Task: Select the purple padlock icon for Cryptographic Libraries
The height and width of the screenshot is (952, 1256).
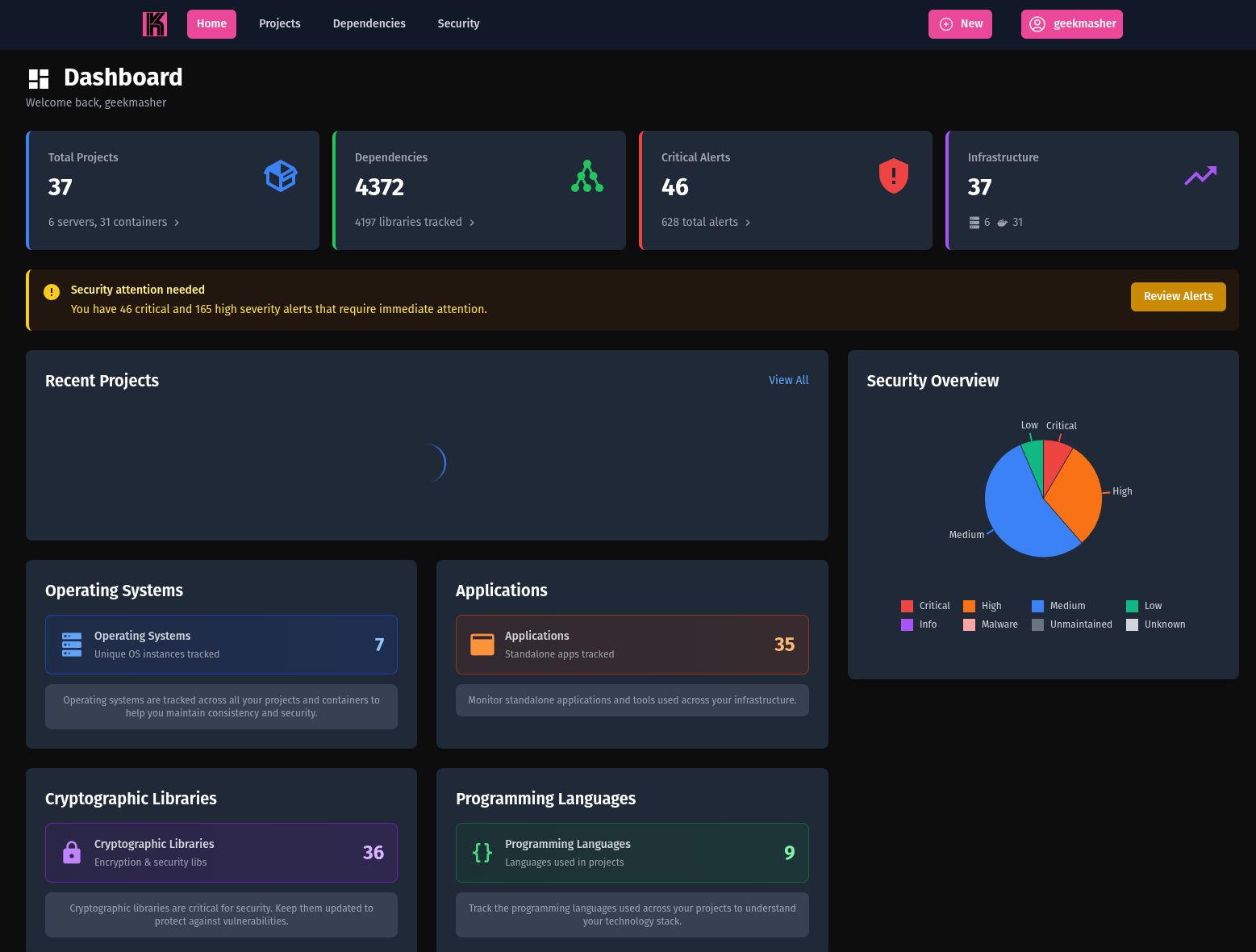Action: point(71,852)
